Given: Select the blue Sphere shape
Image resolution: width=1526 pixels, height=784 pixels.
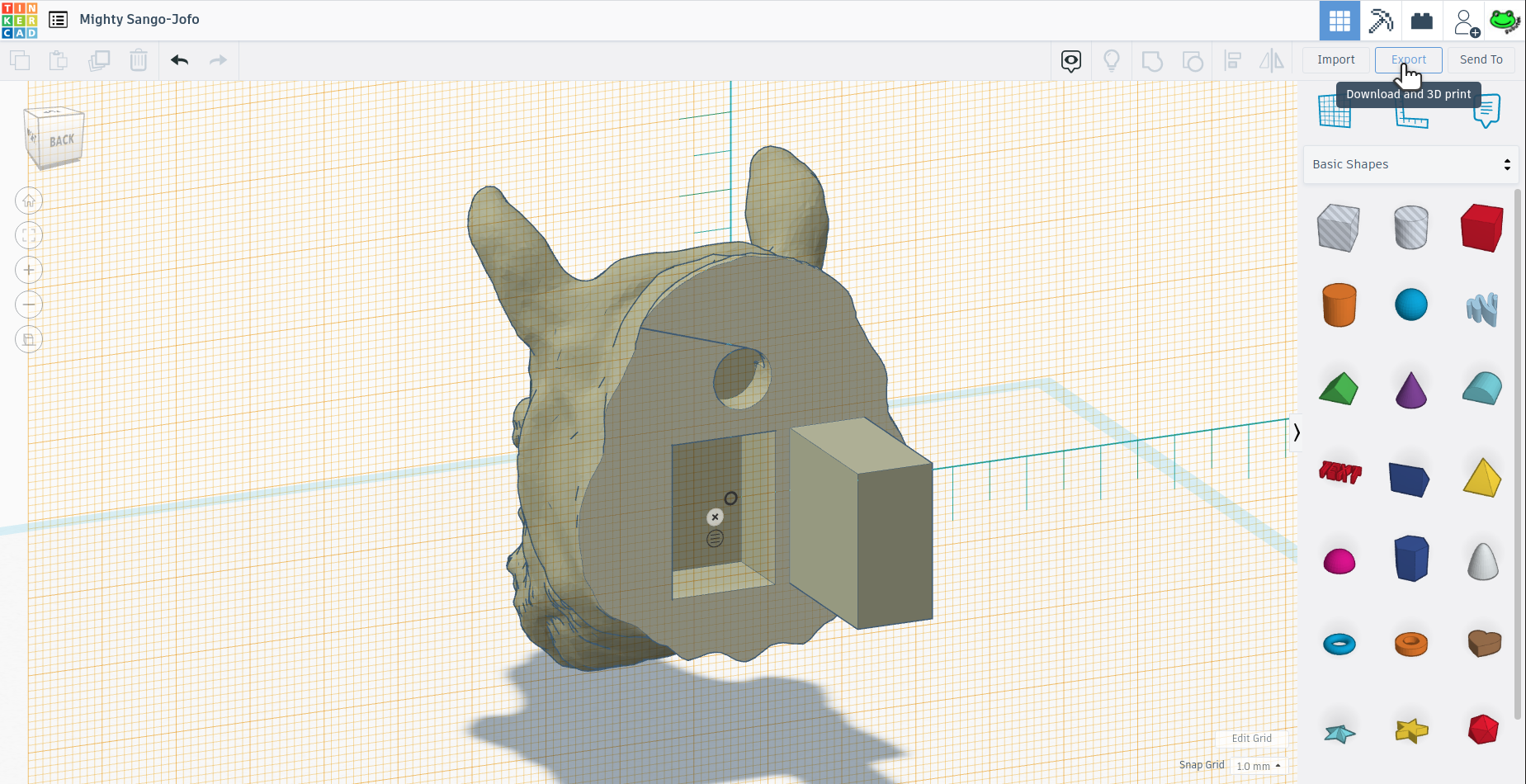Looking at the screenshot, I should coord(1410,305).
